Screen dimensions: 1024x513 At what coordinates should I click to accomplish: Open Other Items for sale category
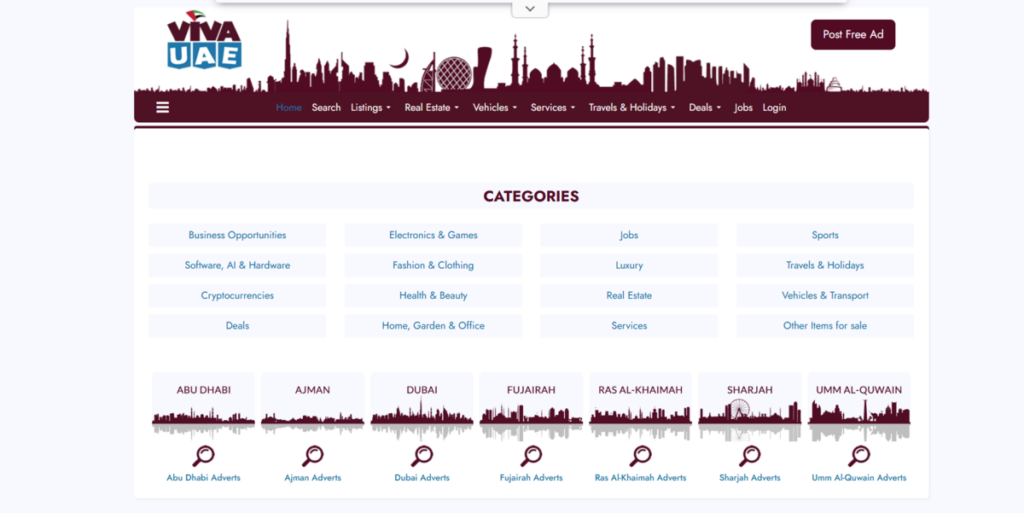[x=825, y=326]
